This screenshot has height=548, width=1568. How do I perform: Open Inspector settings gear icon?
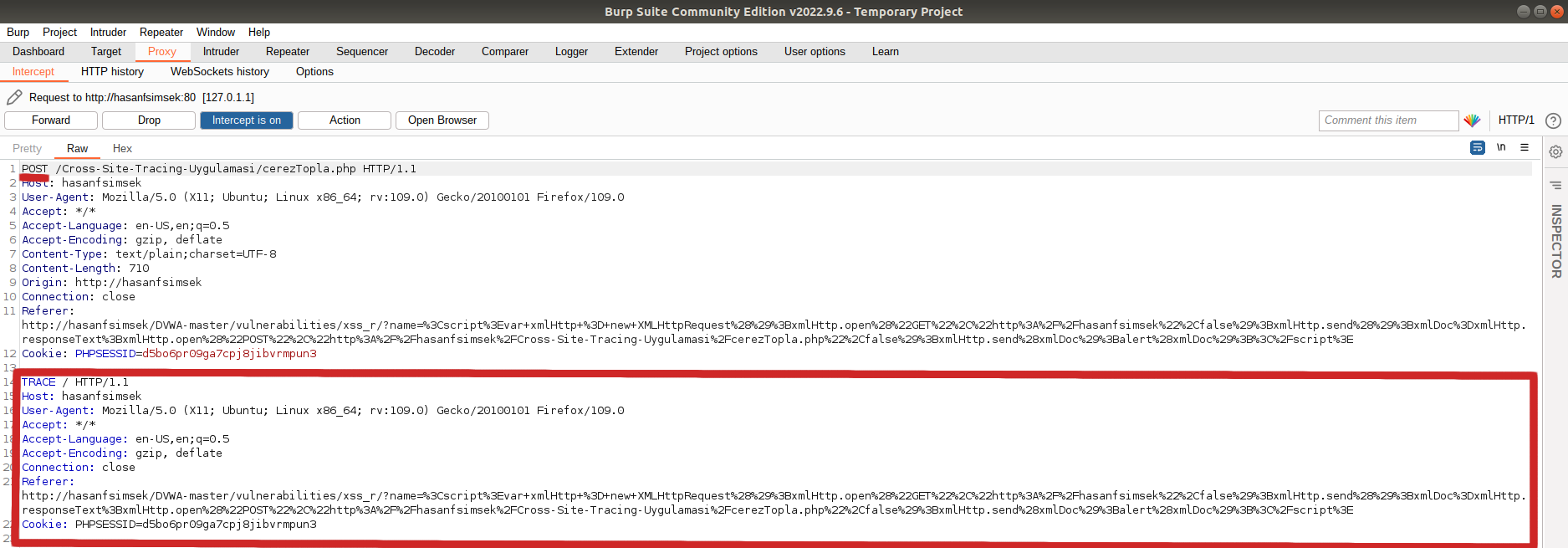coord(1555,151)
